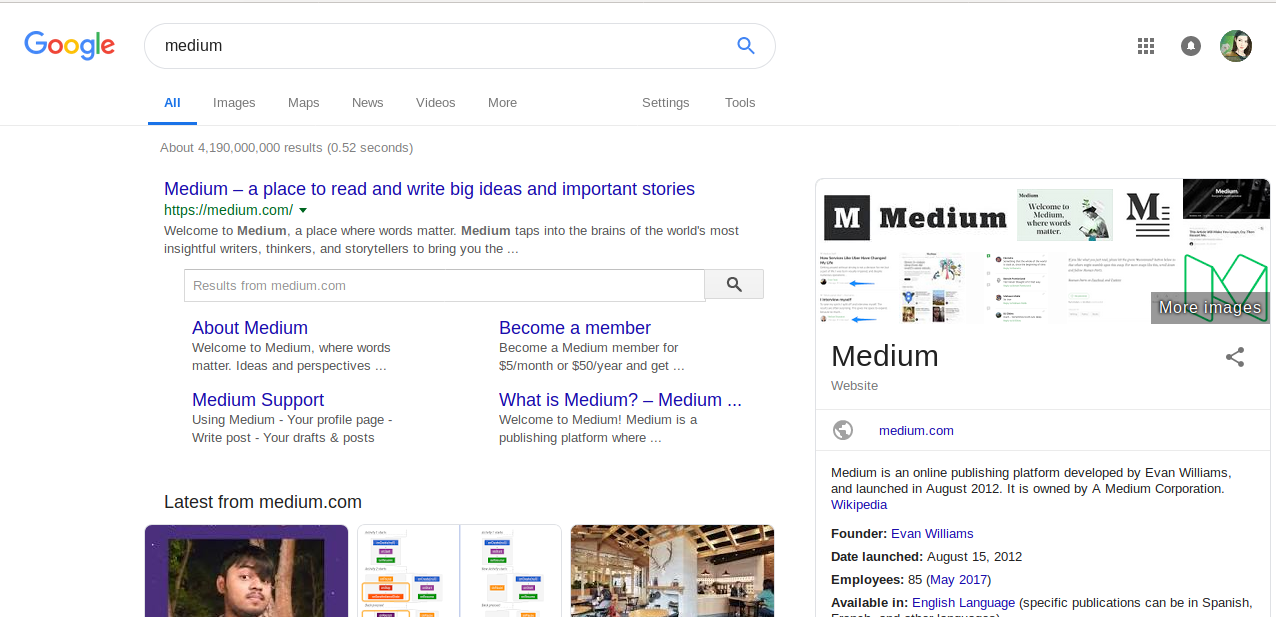
Task: Open the latest story card with flowchart diagrams
Action: (460, 571)
